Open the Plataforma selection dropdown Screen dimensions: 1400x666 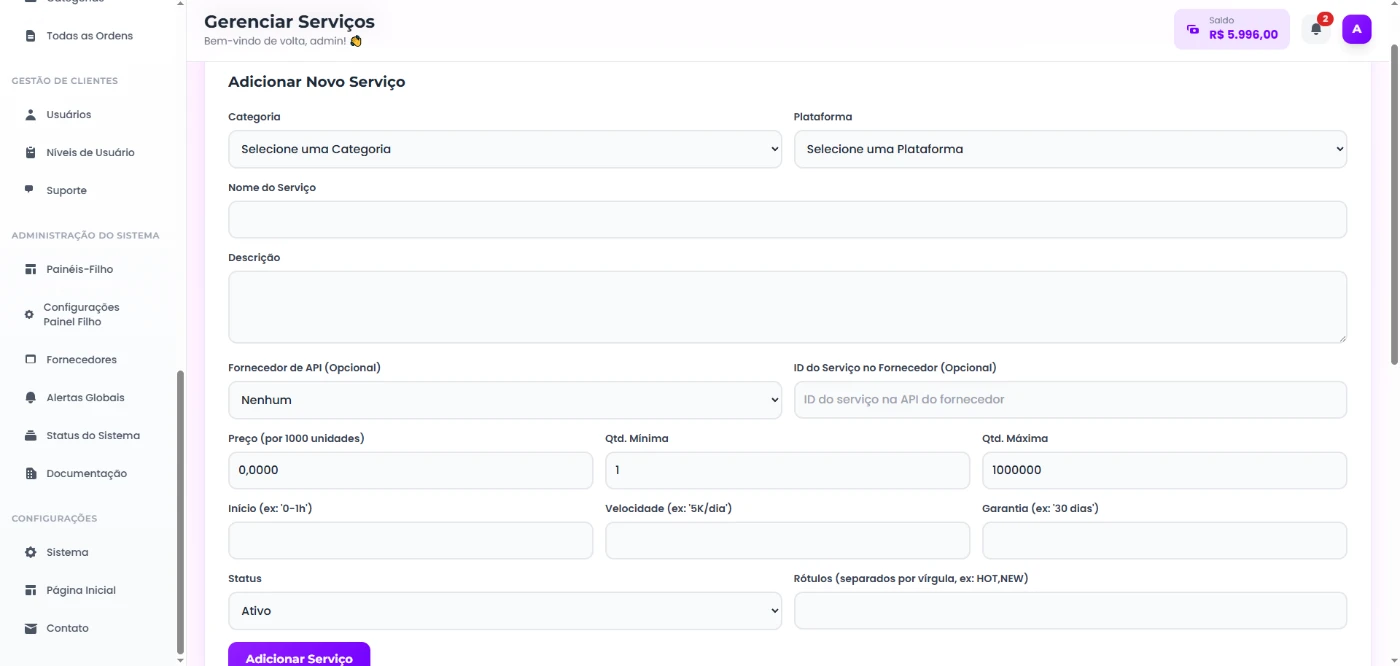pyautogui.click(x=1069, y=149)
